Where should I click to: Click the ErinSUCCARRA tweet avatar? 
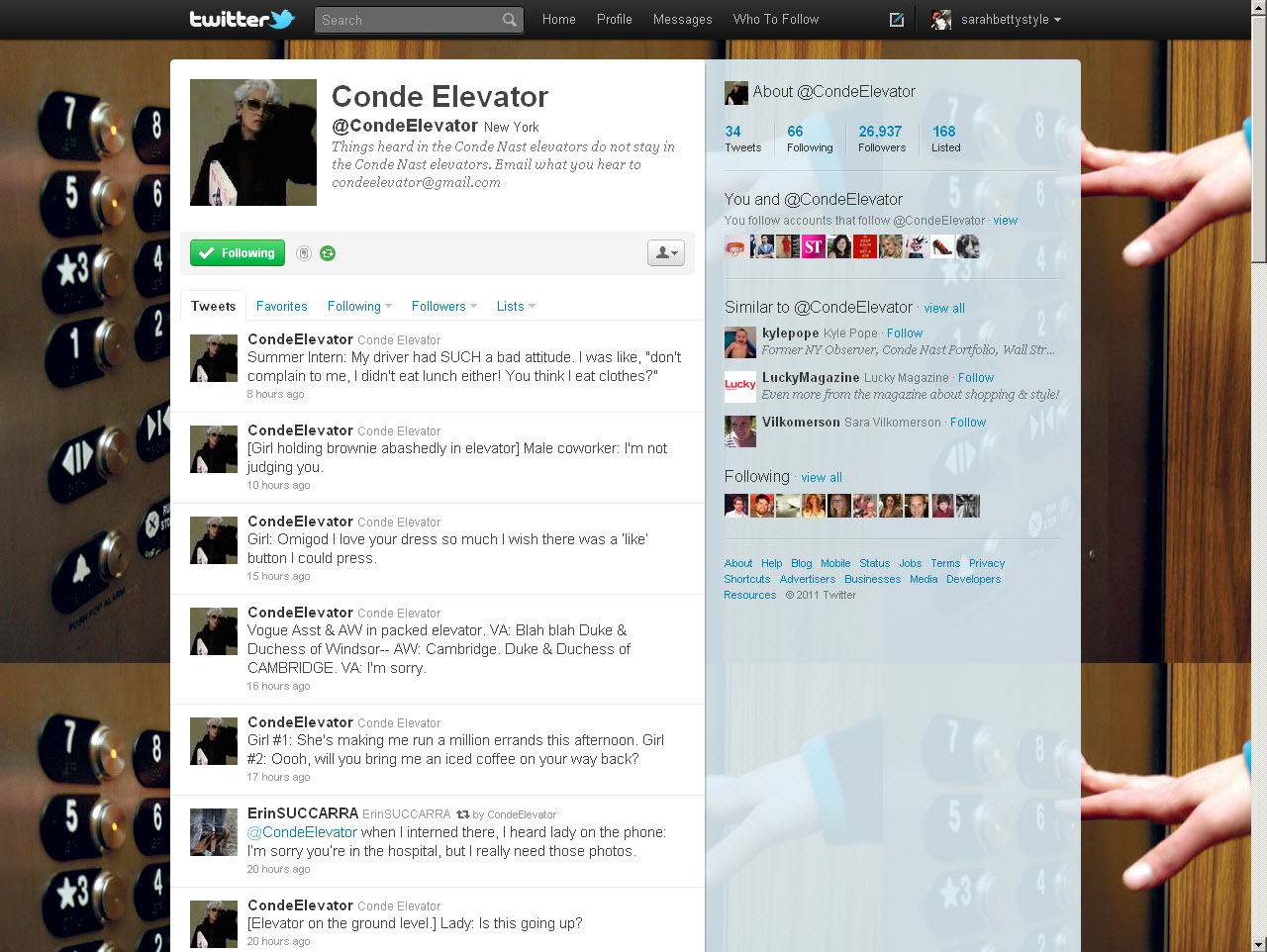pos(214,832)
